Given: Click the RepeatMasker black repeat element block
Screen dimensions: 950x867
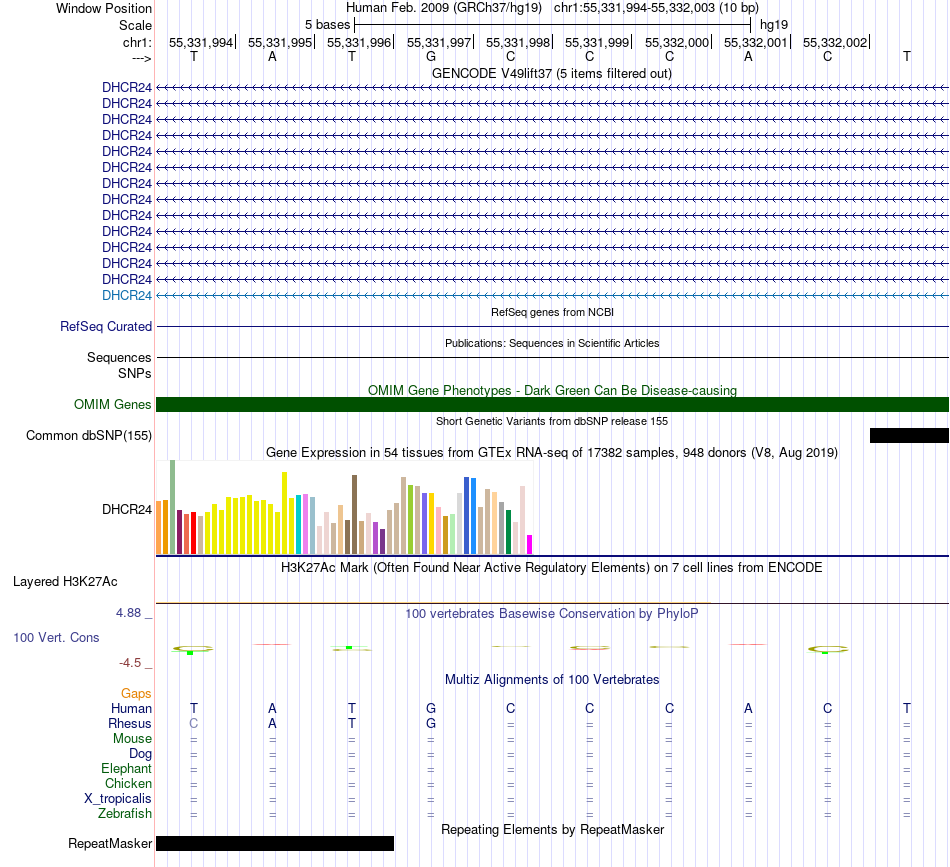Looking at the screenshot, I should coord(275,843).
